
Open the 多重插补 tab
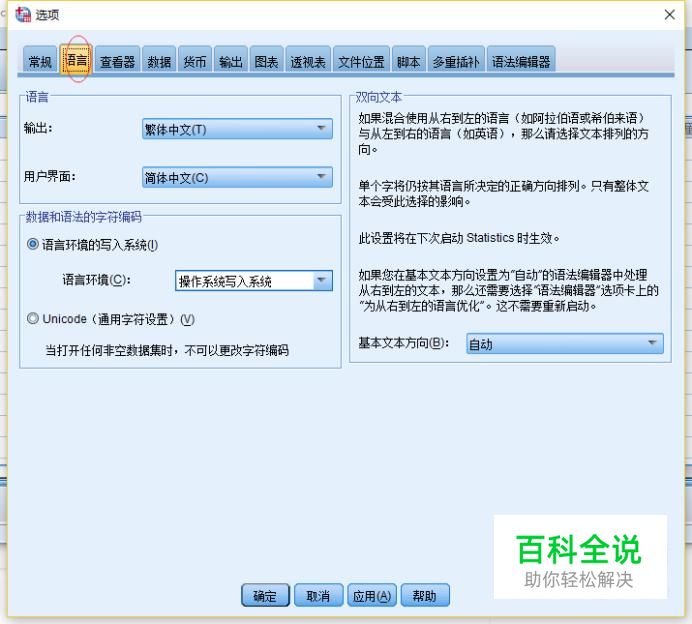click(x=456, y=61)
